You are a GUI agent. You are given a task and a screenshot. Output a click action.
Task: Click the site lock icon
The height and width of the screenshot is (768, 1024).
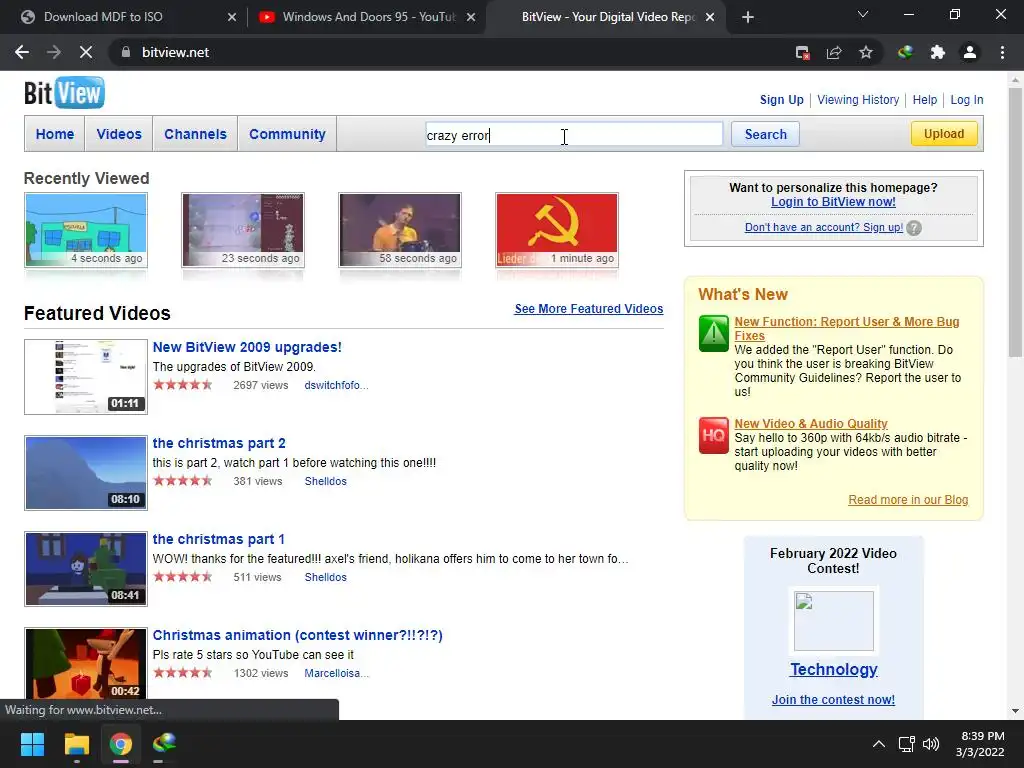(x=126, y=52)
